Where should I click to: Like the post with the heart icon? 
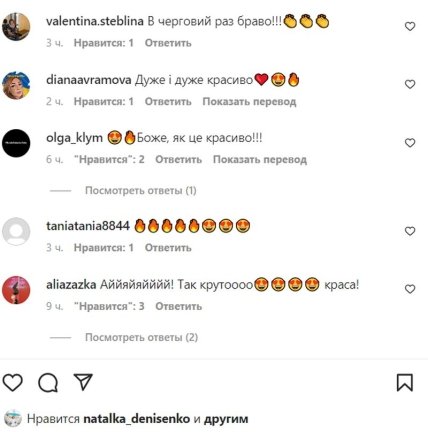click(13, 382)
